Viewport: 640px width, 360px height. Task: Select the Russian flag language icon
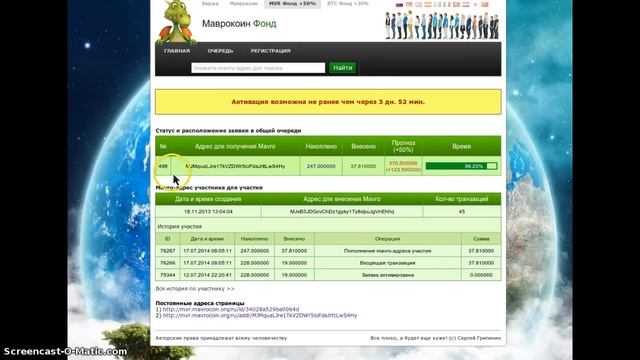point(400,4)
